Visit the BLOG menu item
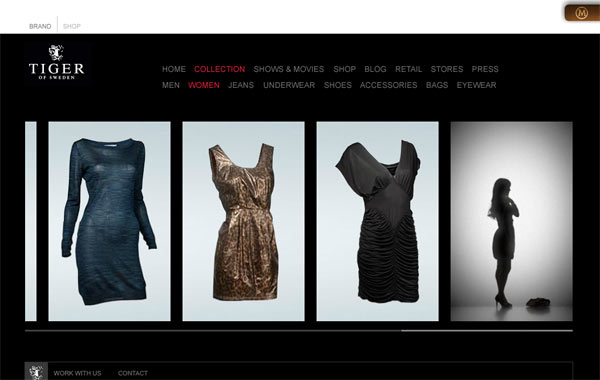 (x=375, y=69)
